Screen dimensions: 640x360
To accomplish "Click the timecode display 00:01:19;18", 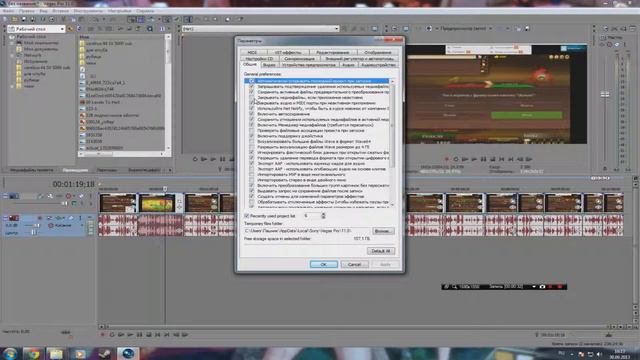I will (73, 184).
